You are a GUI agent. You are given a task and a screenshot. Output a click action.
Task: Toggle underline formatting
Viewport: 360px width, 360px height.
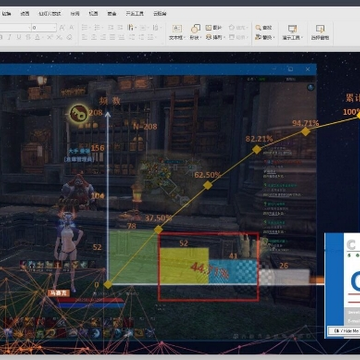(19, 37)
